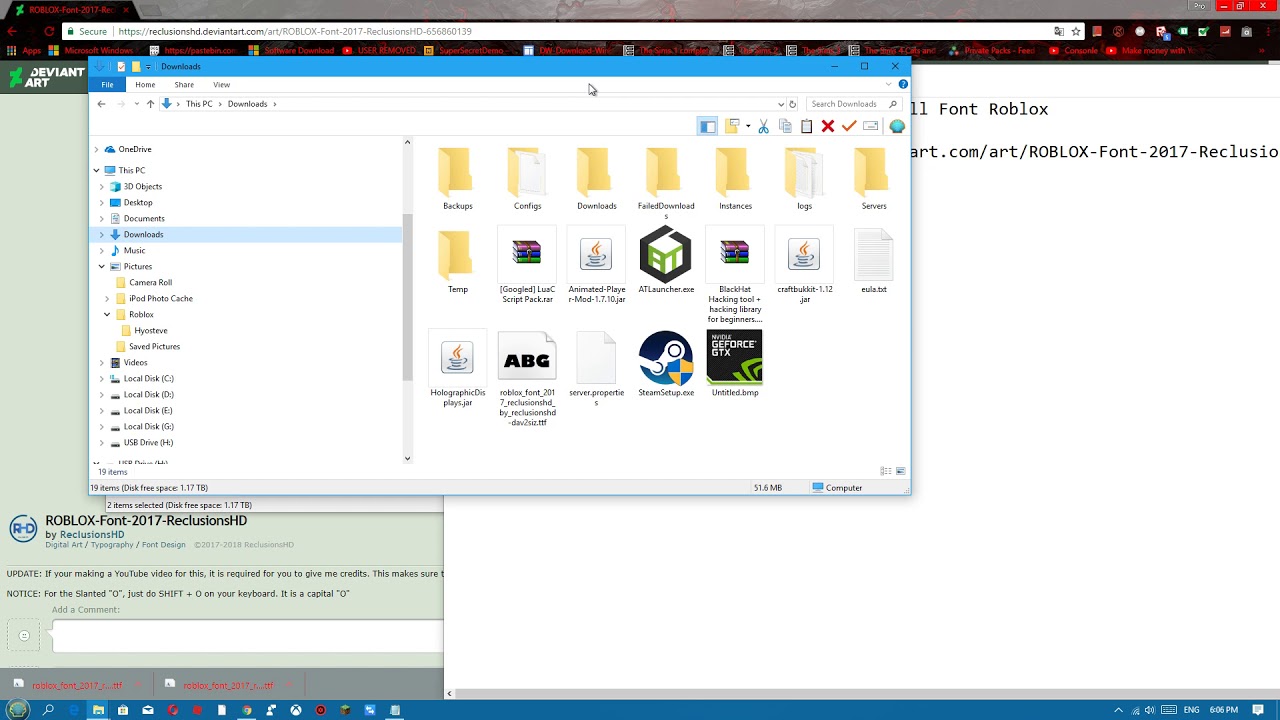Expand the ribbon with the chevron

[x=888, y=85]
